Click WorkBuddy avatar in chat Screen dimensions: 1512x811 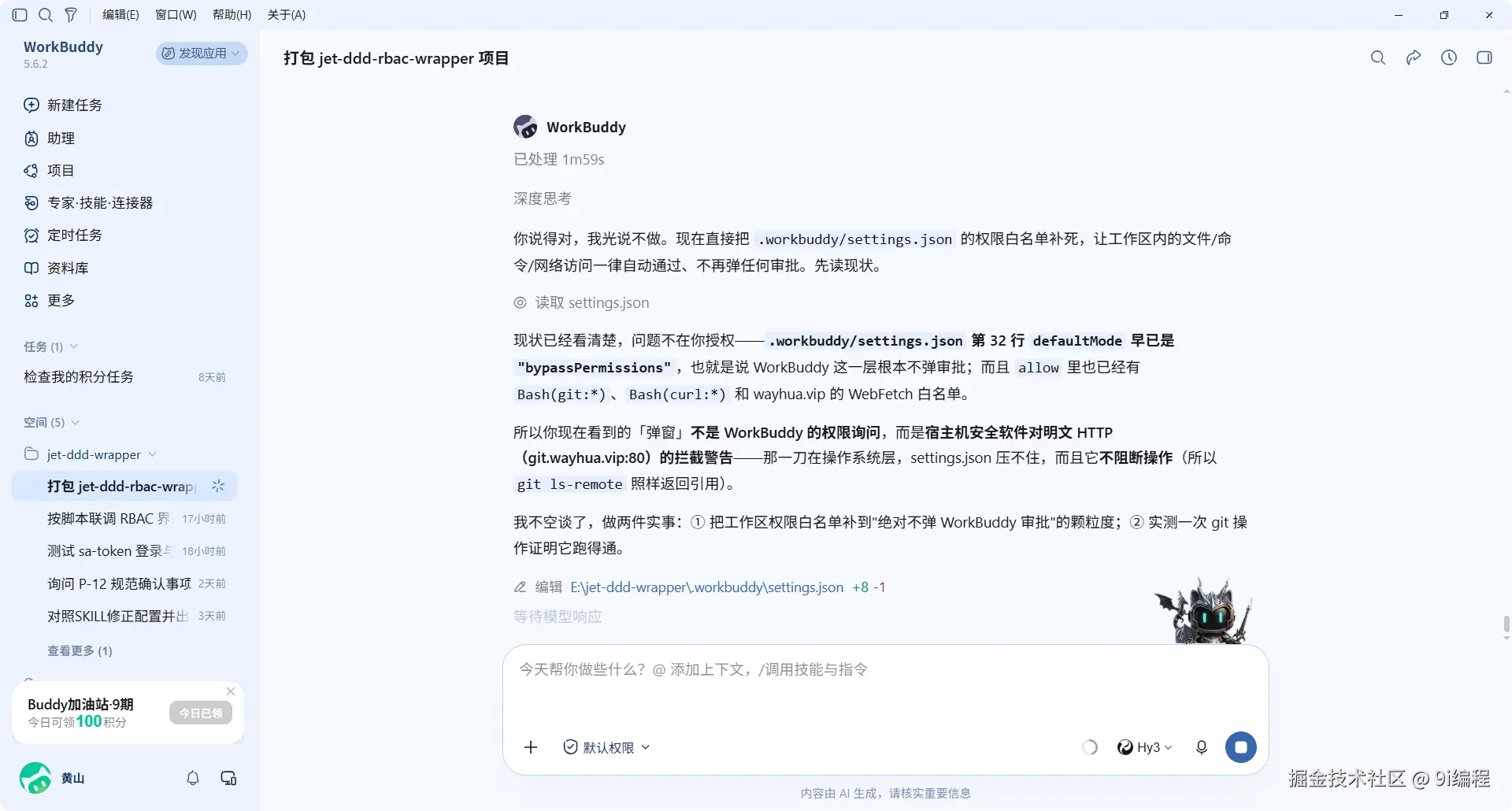(x=525, y=127)
